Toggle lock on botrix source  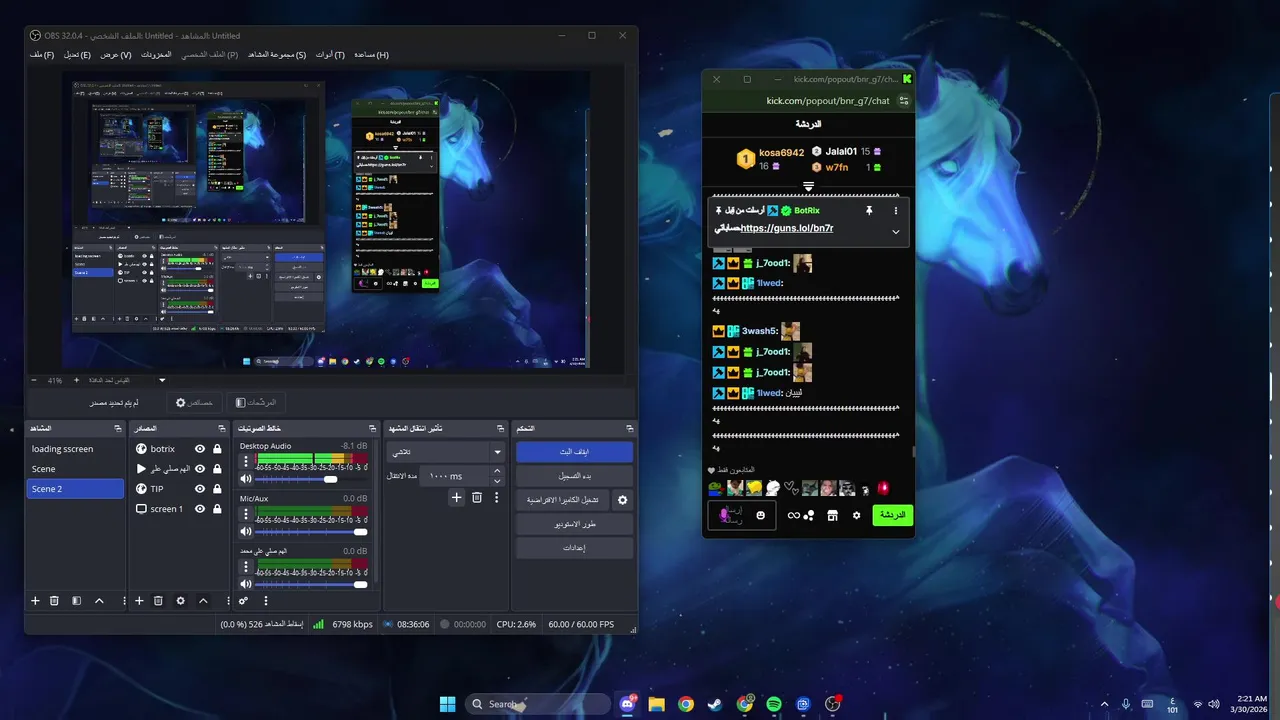tap(217, 449)
